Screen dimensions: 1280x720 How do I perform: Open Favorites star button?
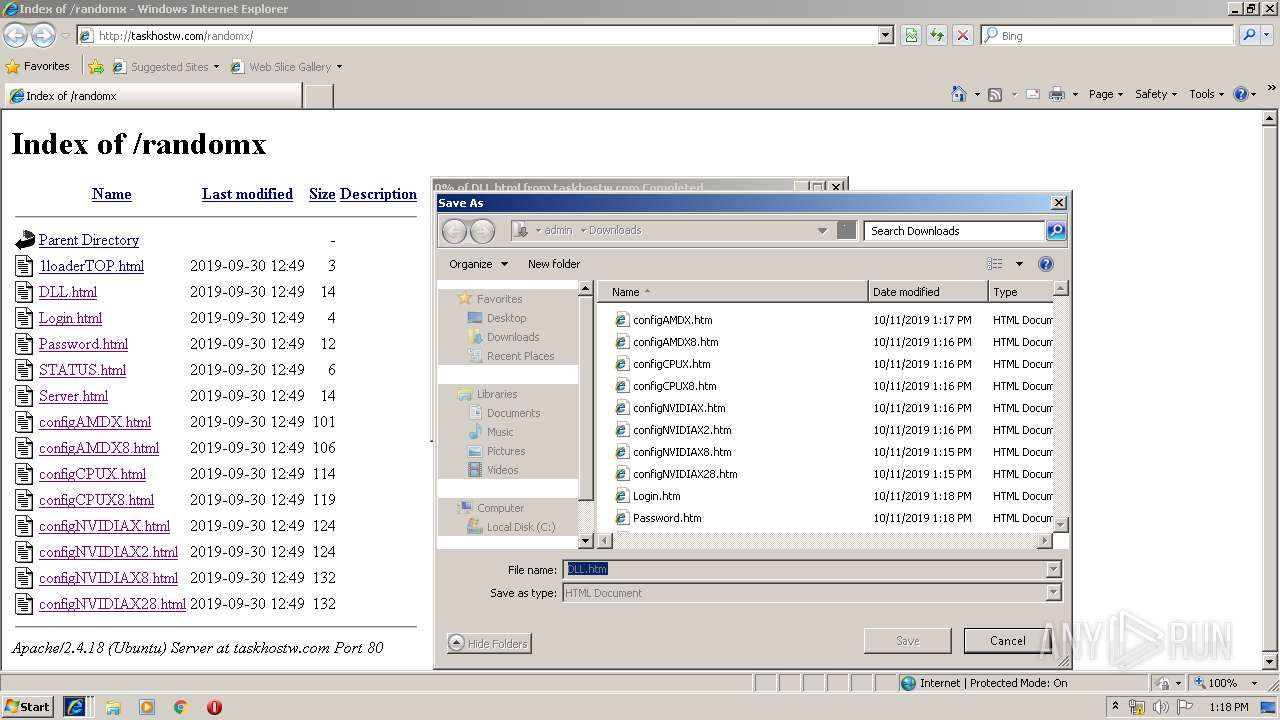tap(38, 67)
